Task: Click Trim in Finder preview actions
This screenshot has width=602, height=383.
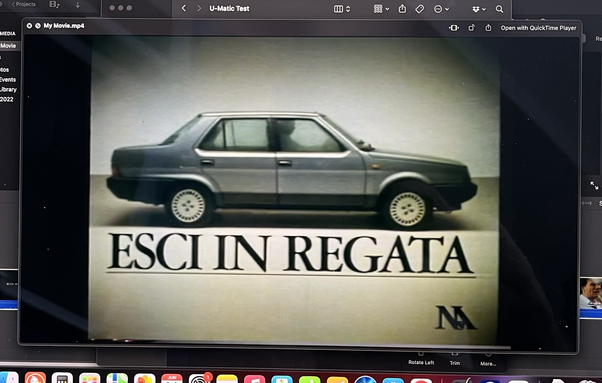Action: pos(455,359)
